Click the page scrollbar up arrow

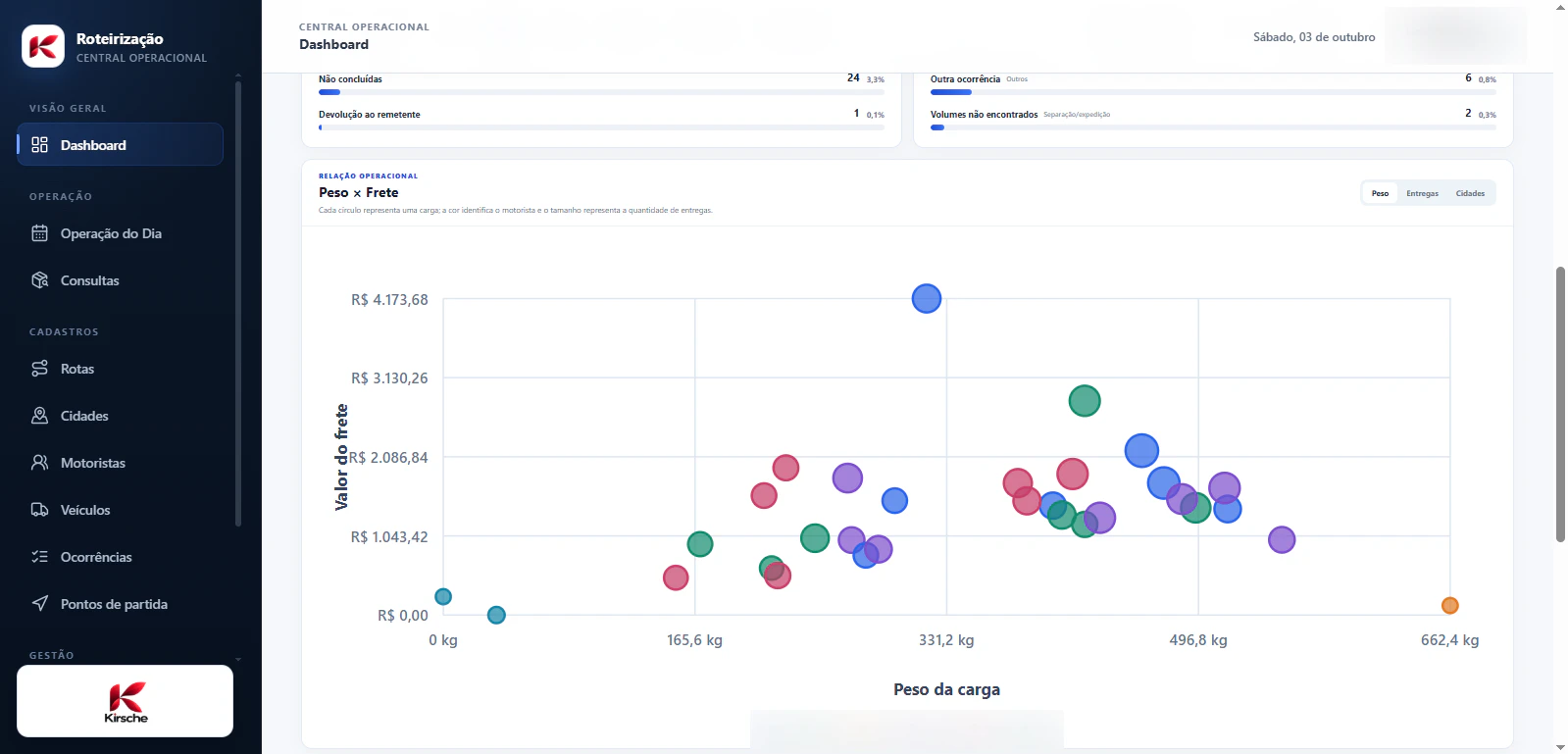tap(1560, 7)
